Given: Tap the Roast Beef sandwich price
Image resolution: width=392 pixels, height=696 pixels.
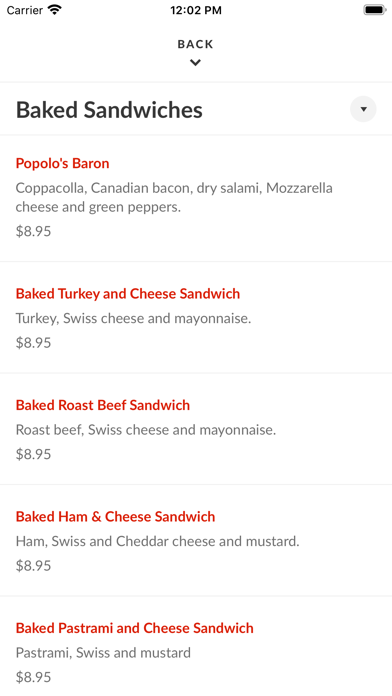Looking at the screenshot, I should [x=33, y=454].
